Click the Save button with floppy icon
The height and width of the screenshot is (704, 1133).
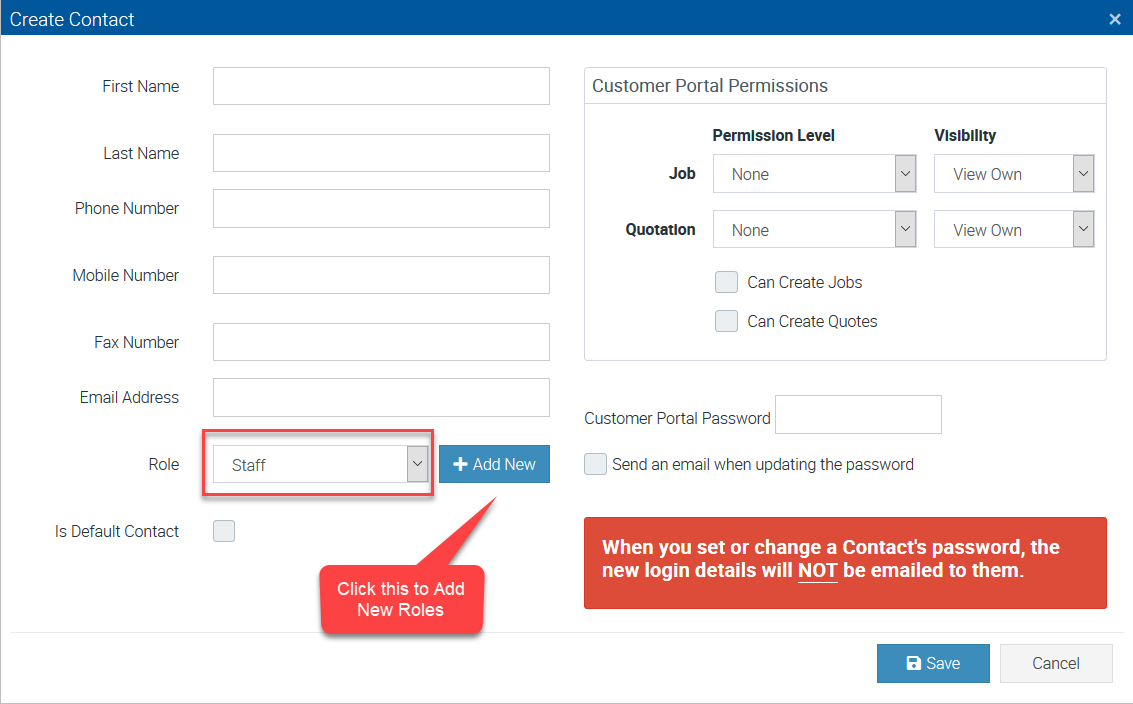pos(933,663)
